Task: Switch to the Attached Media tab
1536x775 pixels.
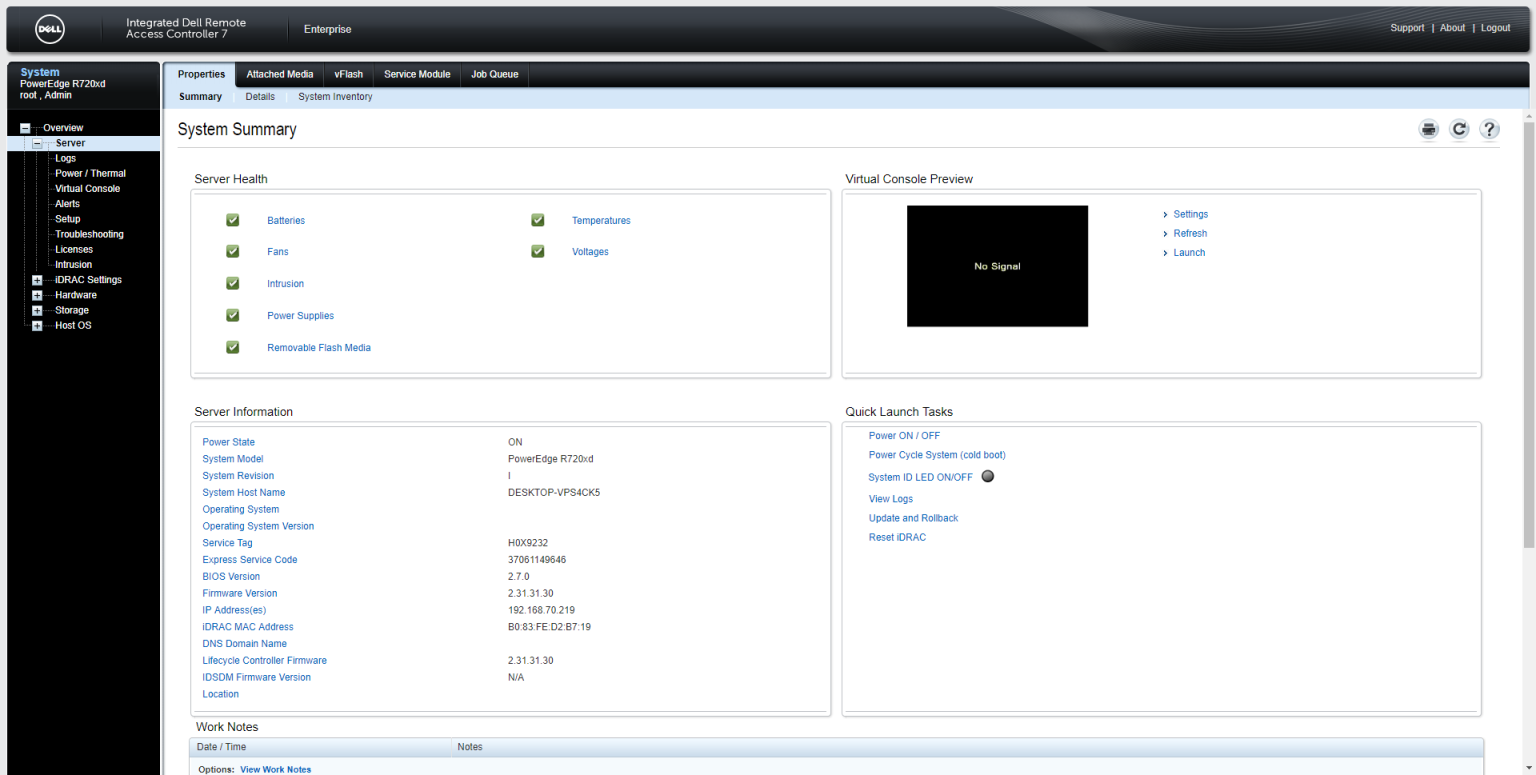Action: click(279, 74)
